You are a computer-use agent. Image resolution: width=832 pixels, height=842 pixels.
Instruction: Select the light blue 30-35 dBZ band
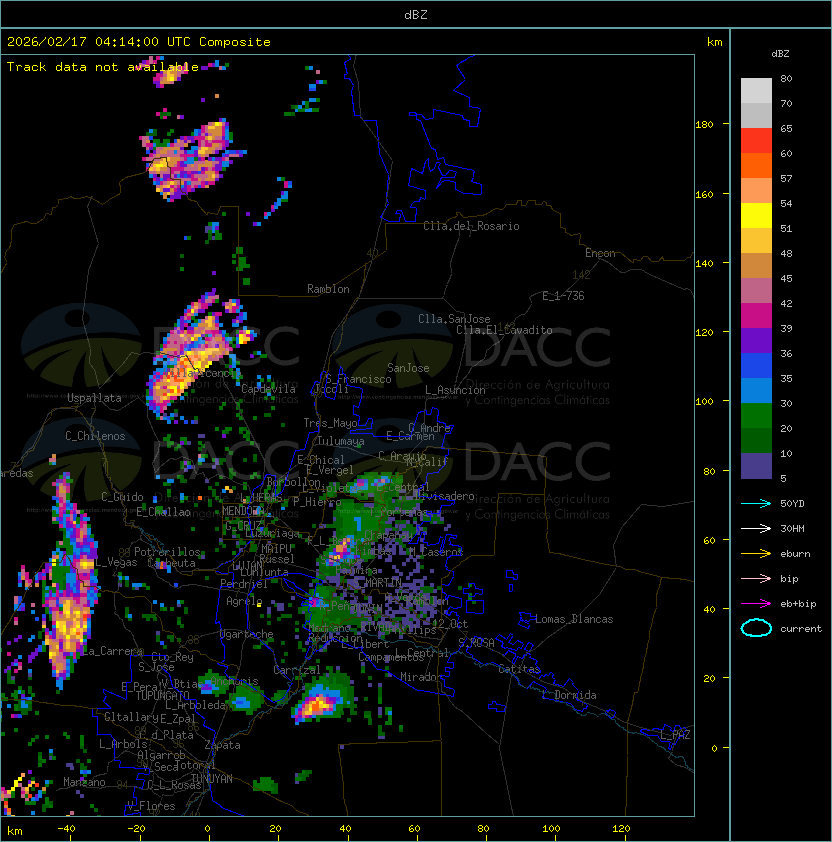click(x=756, y=391)
